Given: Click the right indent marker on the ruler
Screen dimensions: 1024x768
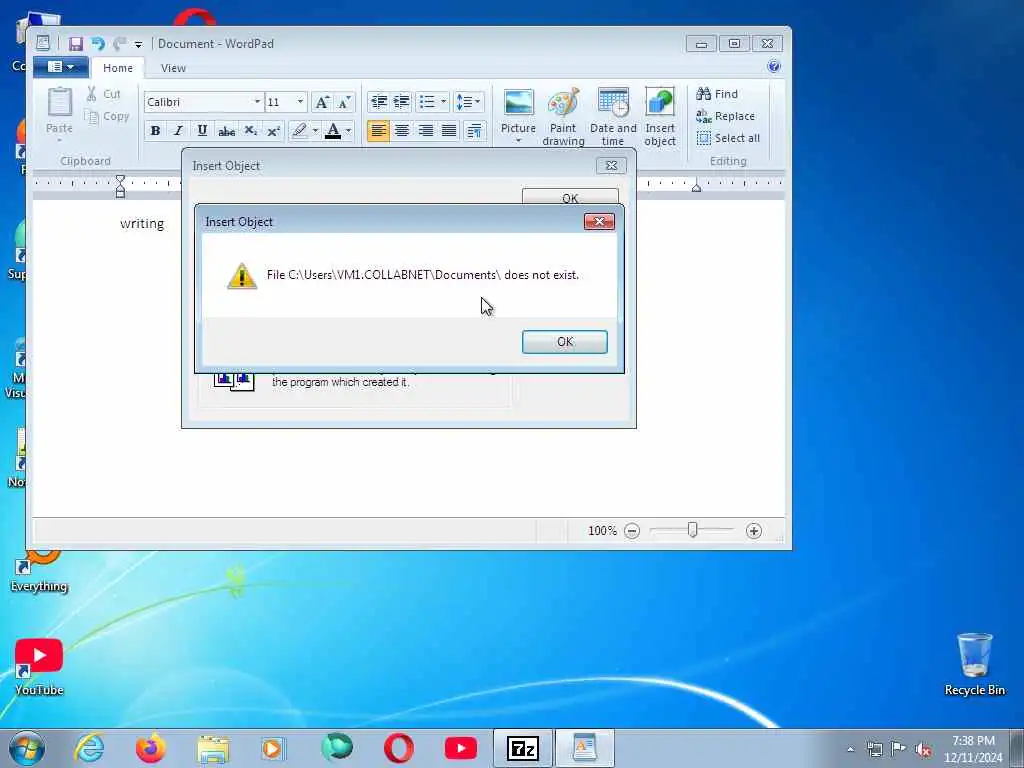Looking at the screenshot, I should tap(696, 187).
